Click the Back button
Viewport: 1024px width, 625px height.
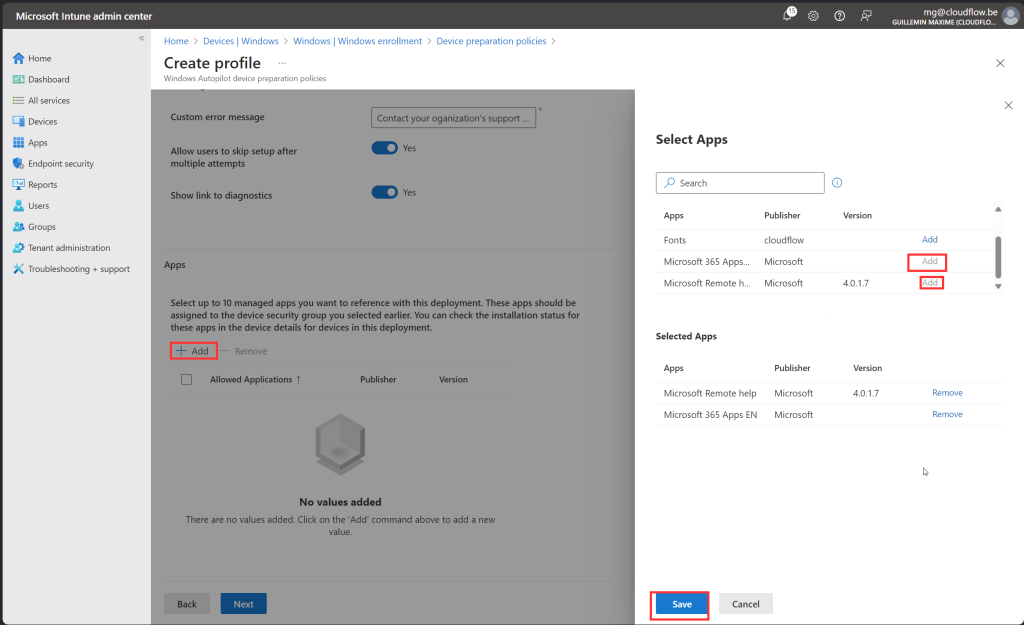pyautogui.click(x=187, y=604)
